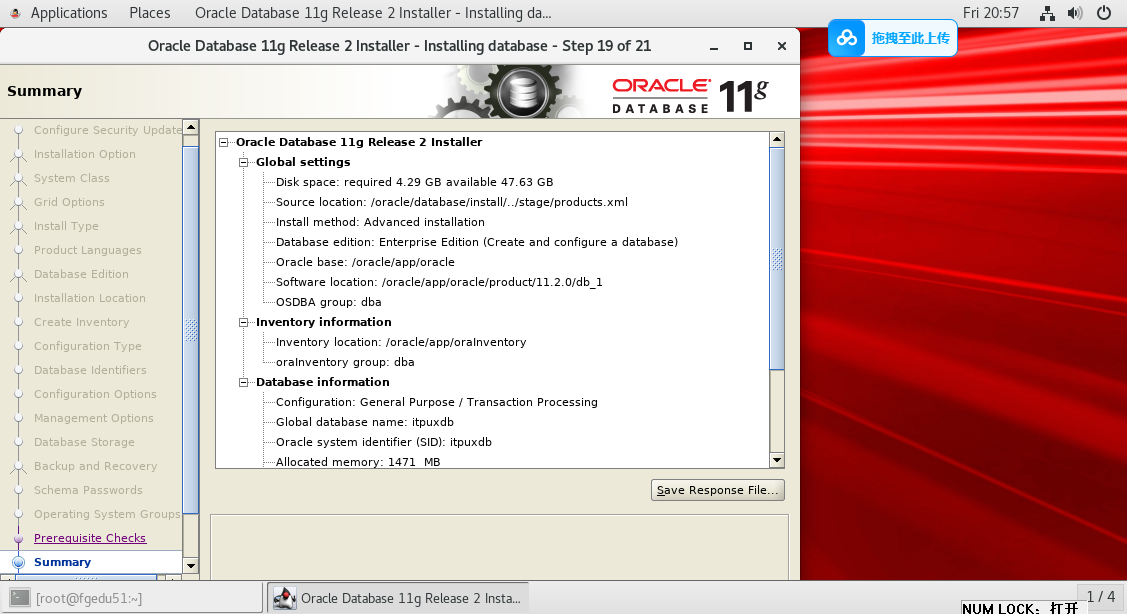
Task: Select the Install method: Advanced installation row
Action: pos(380,223)
